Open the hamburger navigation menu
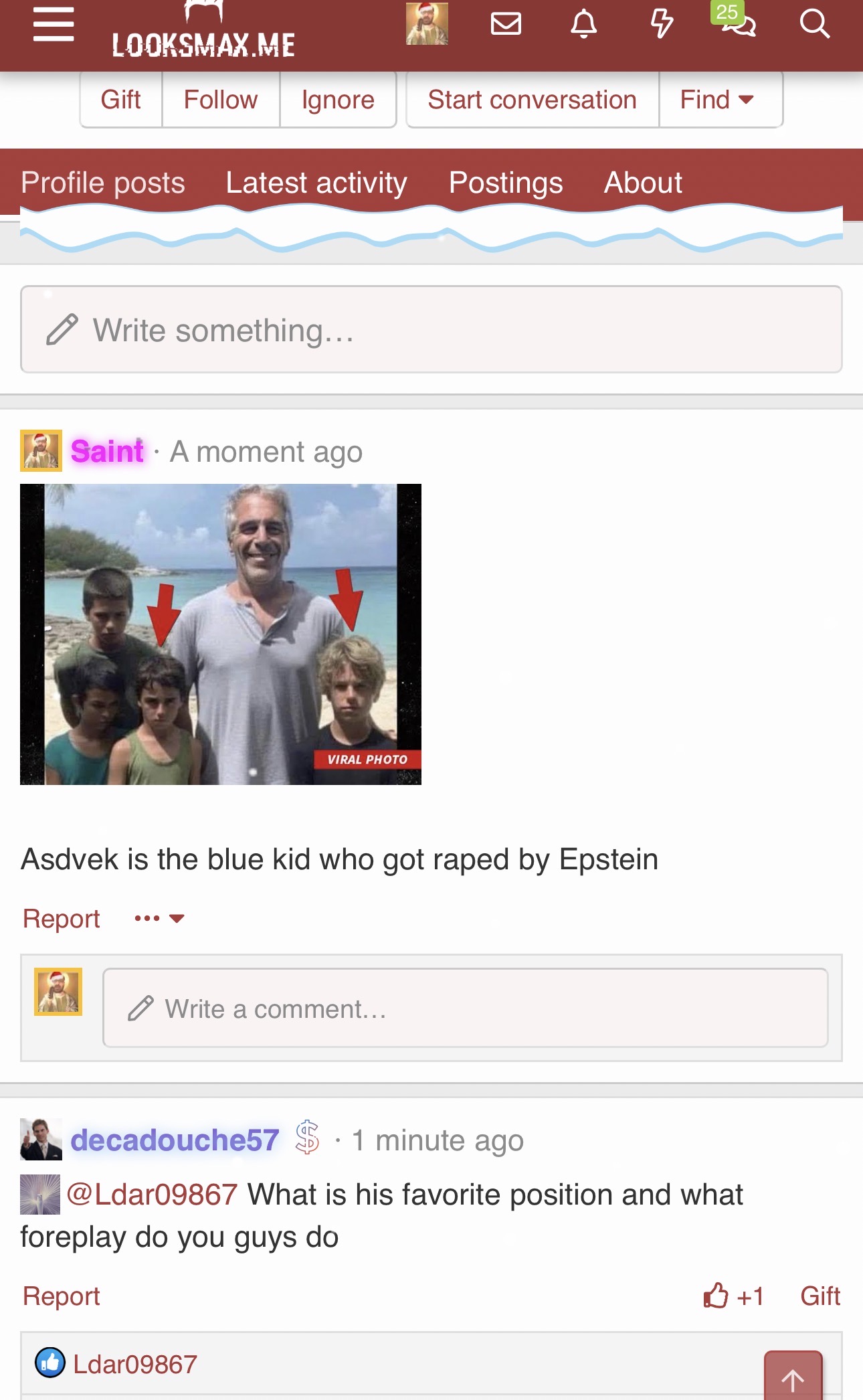Screen dimensions: 863x1400 (x=54, y=25)
